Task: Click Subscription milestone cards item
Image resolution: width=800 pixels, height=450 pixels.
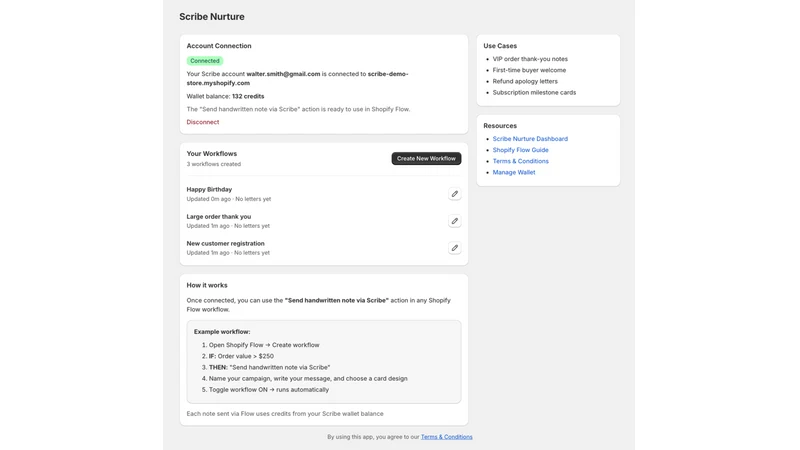Action: pyautogui.click(x=534, y=93)
